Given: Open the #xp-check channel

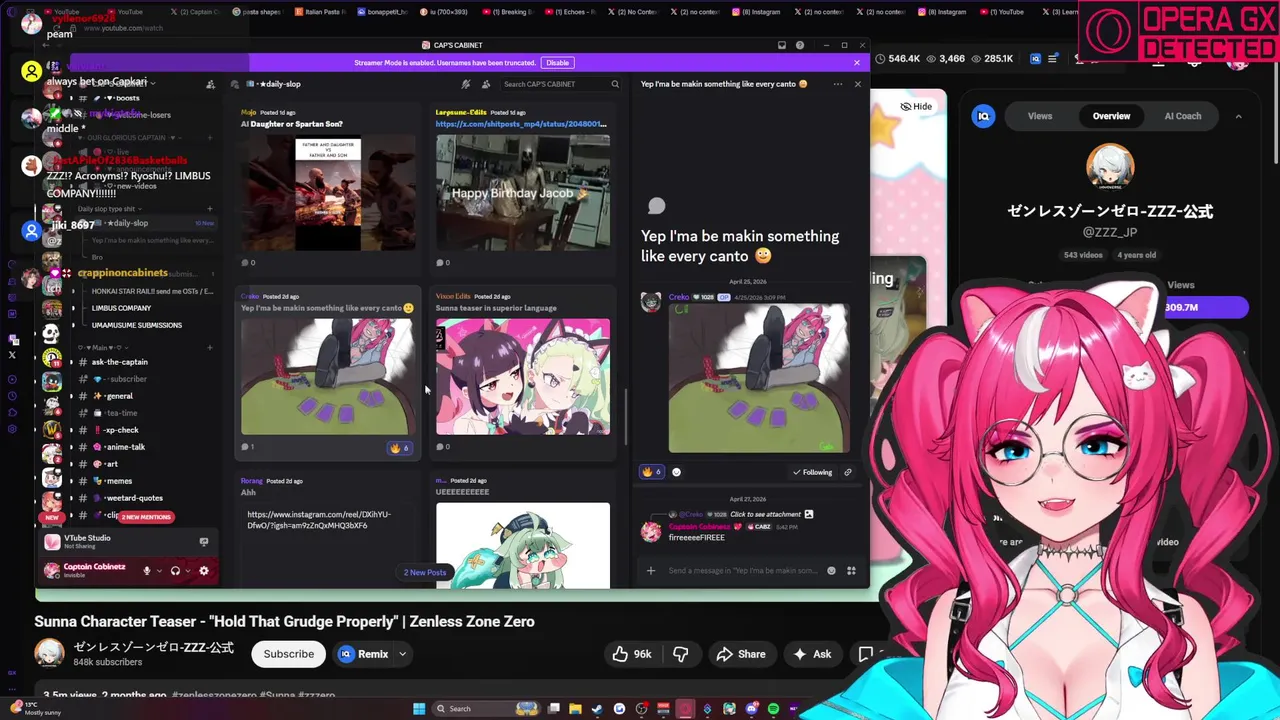Looking at the screenshot, I should 121,430.
